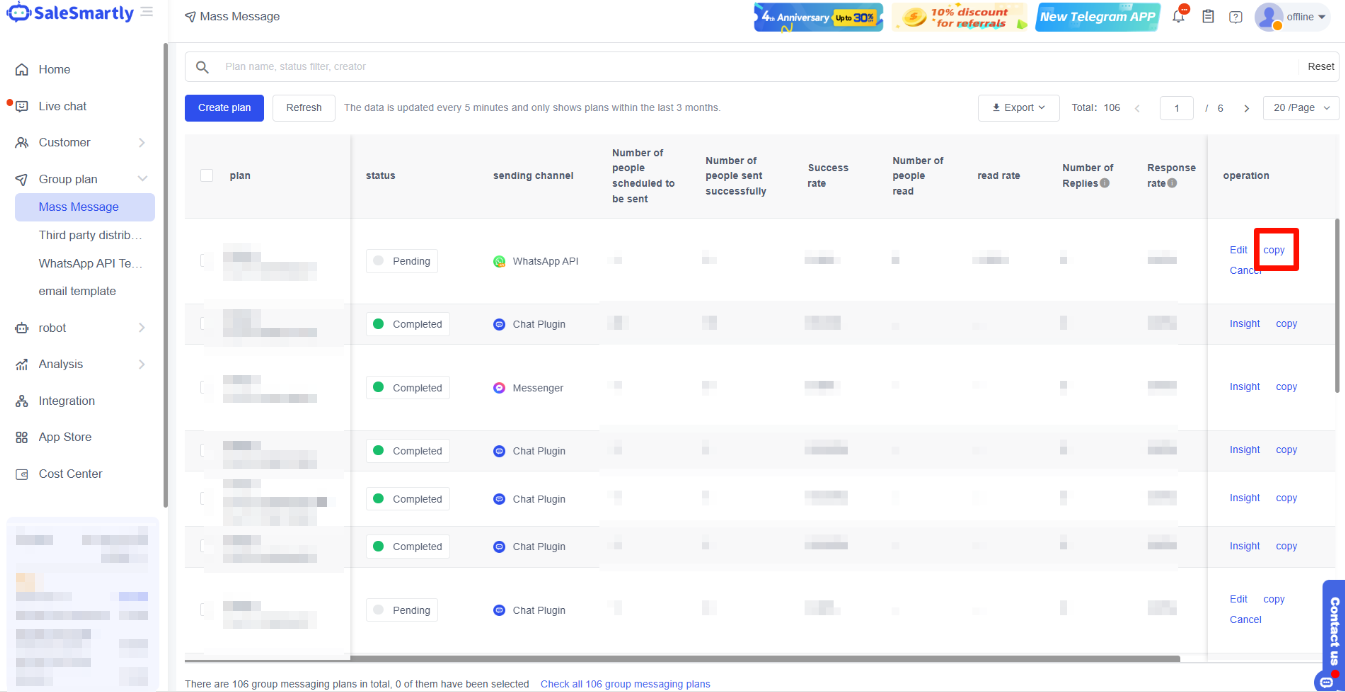Click the Create plan button
The width and height of the screenshot is (1345, 692).
(224, 108)
